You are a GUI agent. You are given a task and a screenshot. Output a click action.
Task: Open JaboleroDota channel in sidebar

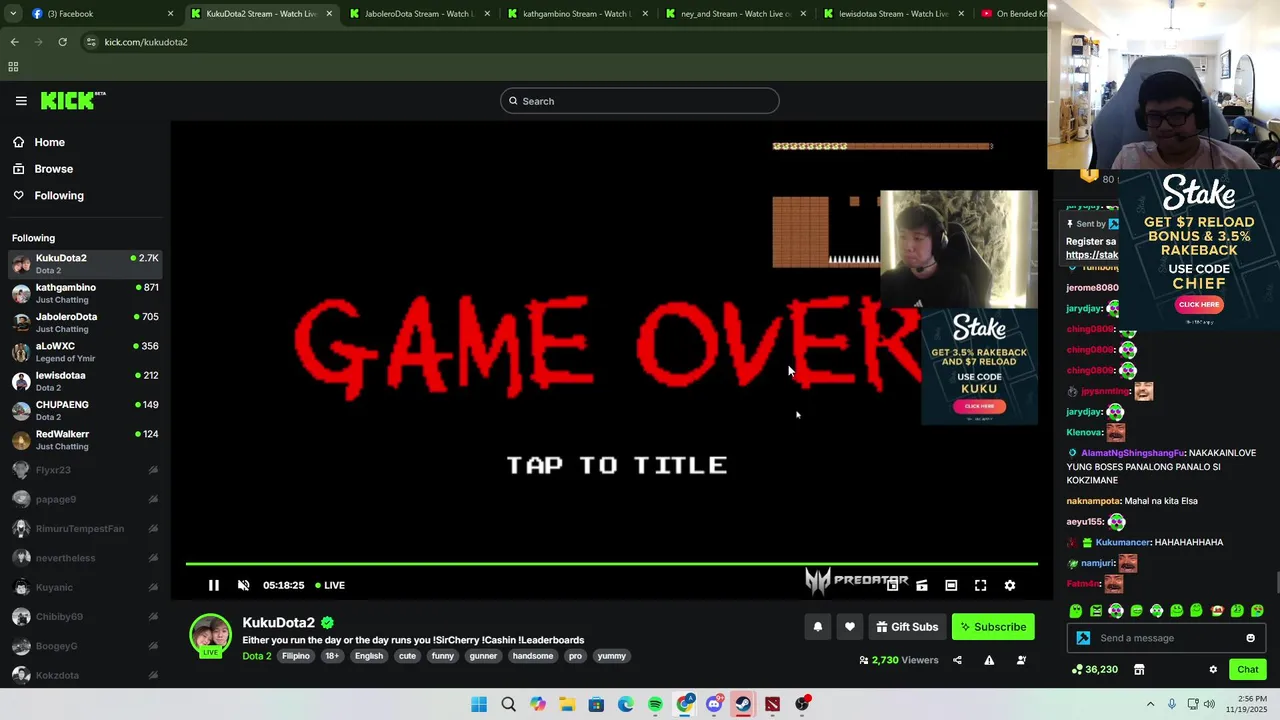[x=85, y=322]
